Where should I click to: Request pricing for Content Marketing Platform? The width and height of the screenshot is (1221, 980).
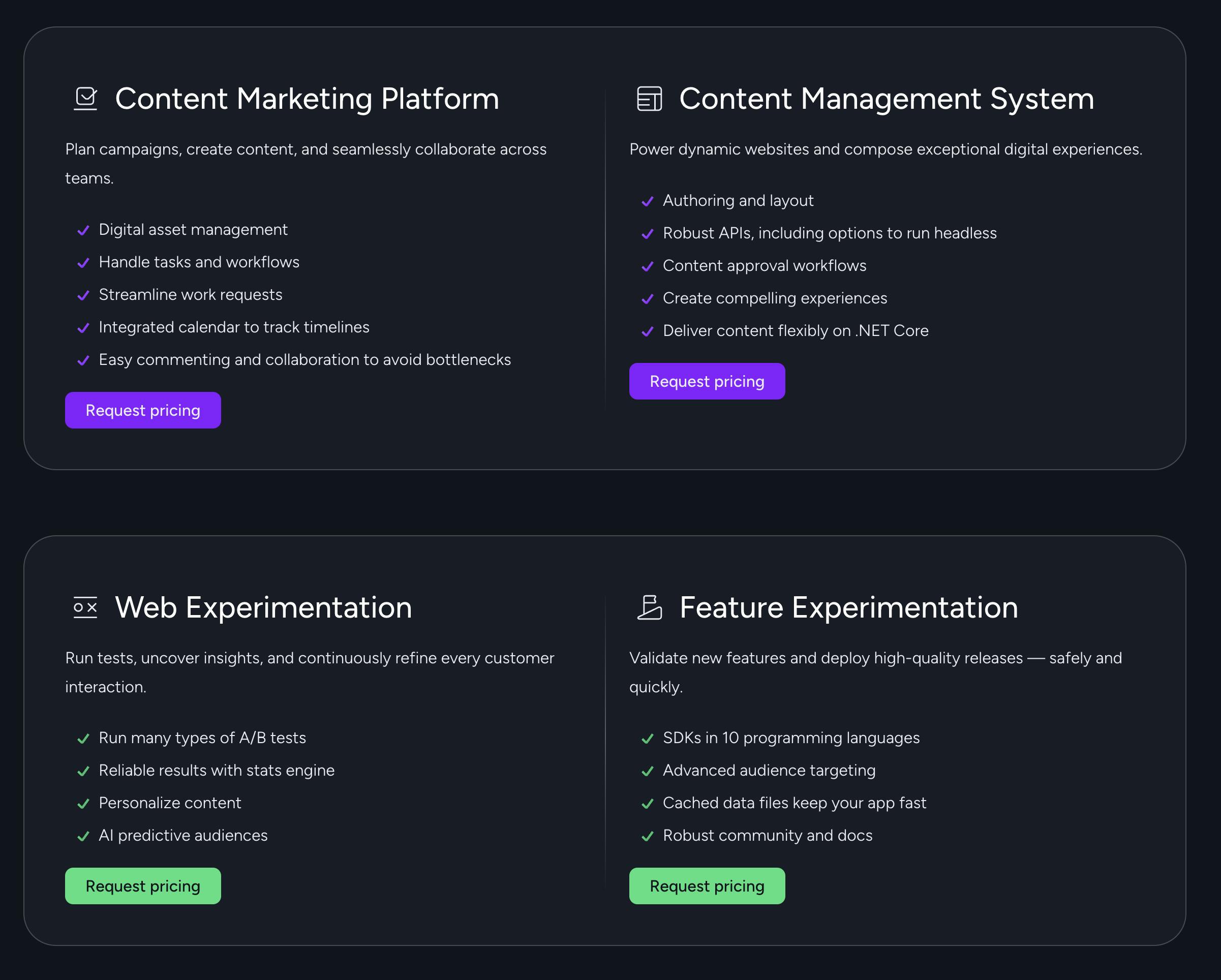(x=143, y=411)
